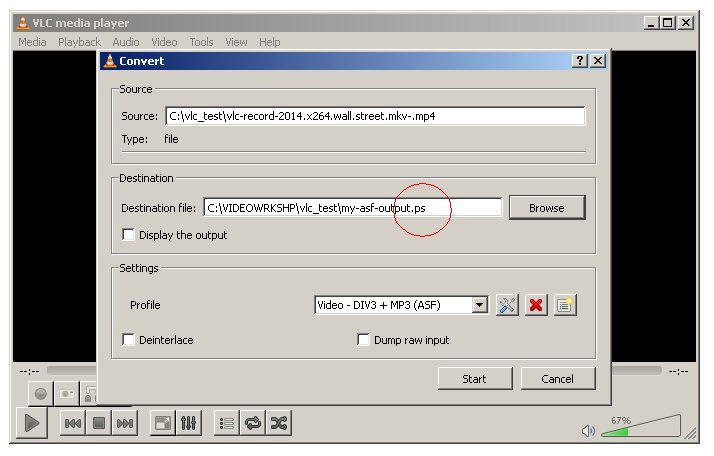Toggle shuffle random playback icon
714x456 pixels.
click(x=279, y=424)
